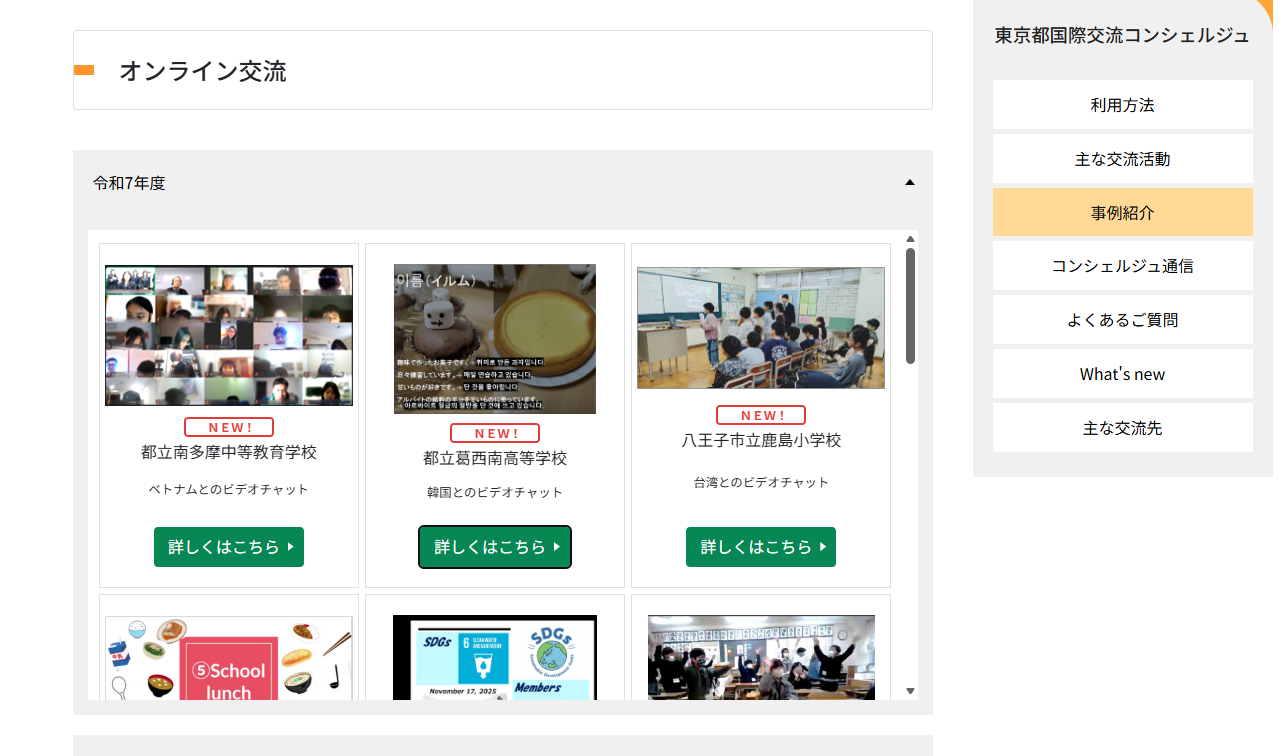Open the cheering students classroom thumbnail
Image resolution: width=1286 pixels, height=756 pixels.
761,657
